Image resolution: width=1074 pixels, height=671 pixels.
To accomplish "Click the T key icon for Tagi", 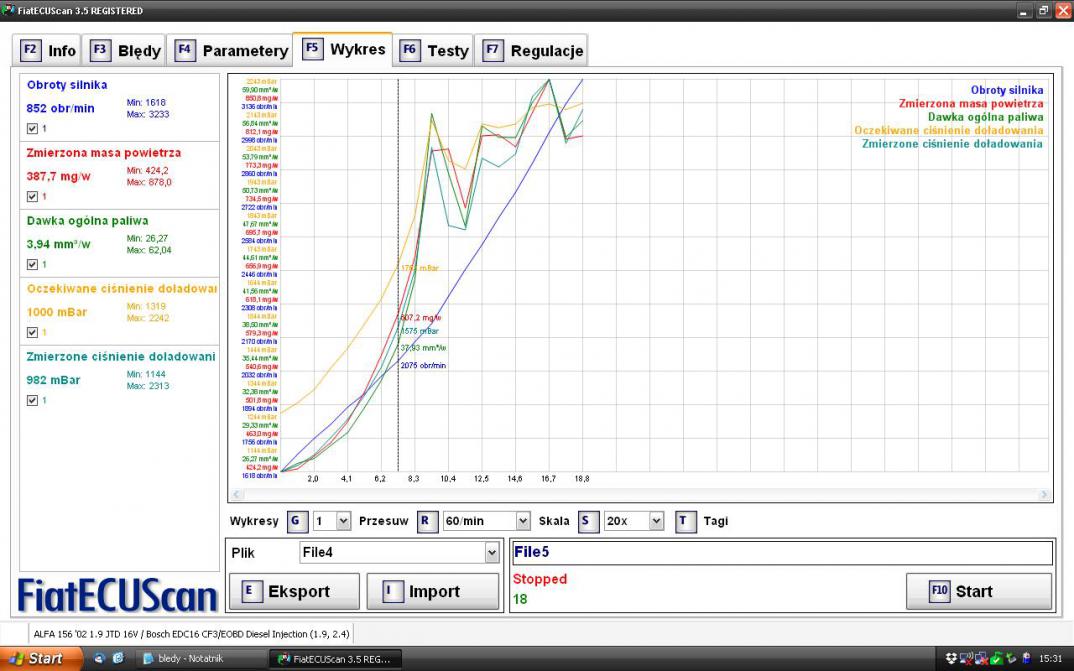I will point(686,521).
